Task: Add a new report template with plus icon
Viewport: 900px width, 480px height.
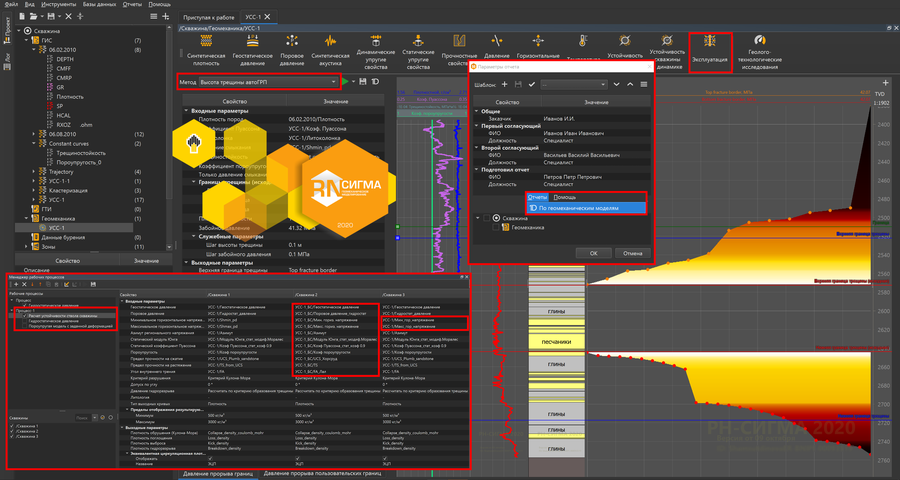Action: point(504,85)
